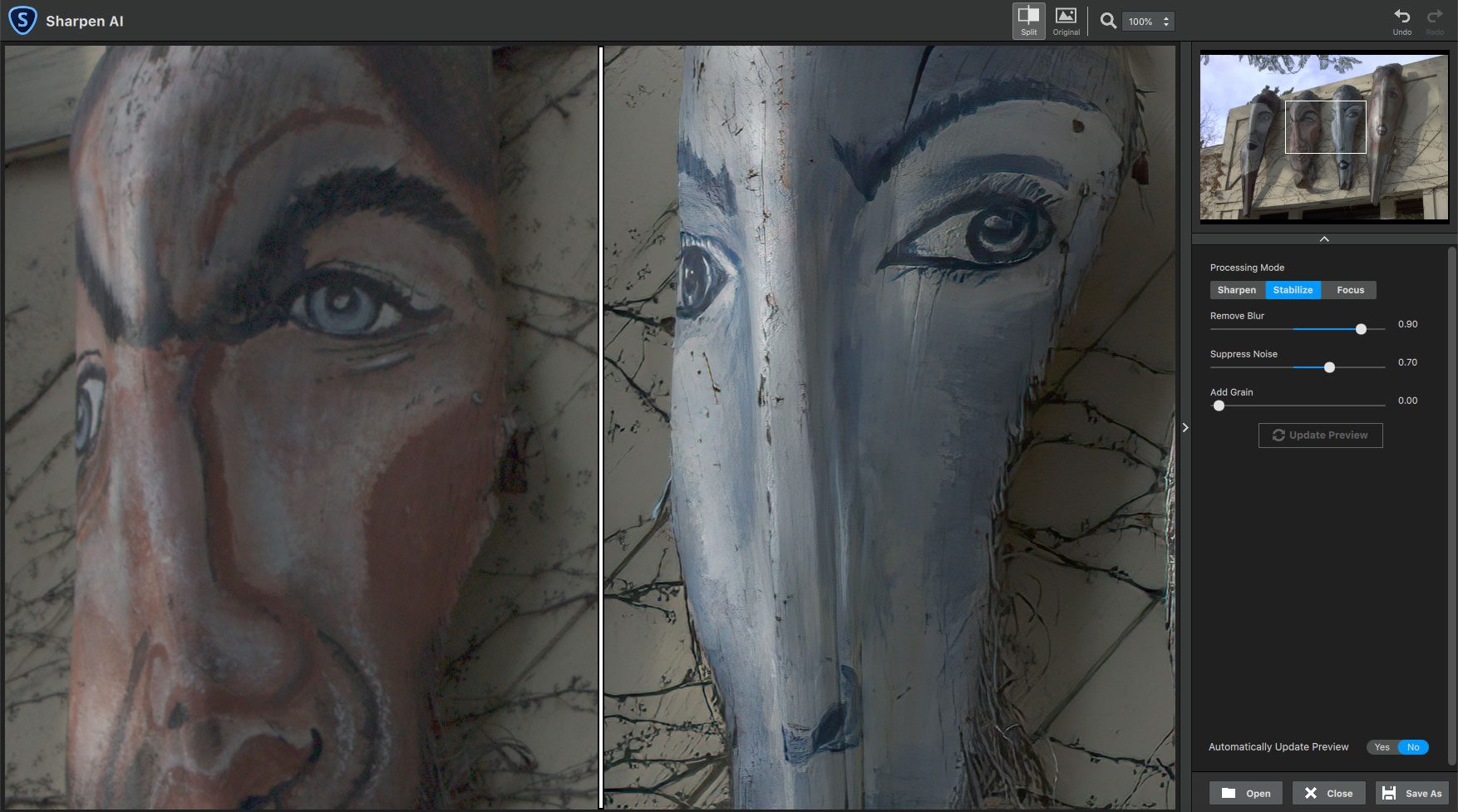Select the Sharpen processing mode

click(1237, 290)
